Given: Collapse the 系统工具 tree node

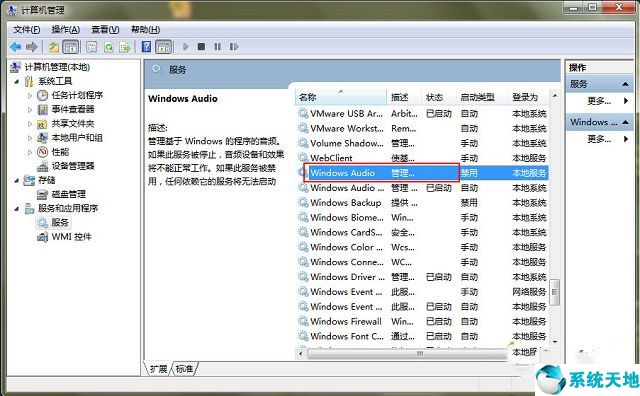Looking at the screenshot, I should pos(16,82).
